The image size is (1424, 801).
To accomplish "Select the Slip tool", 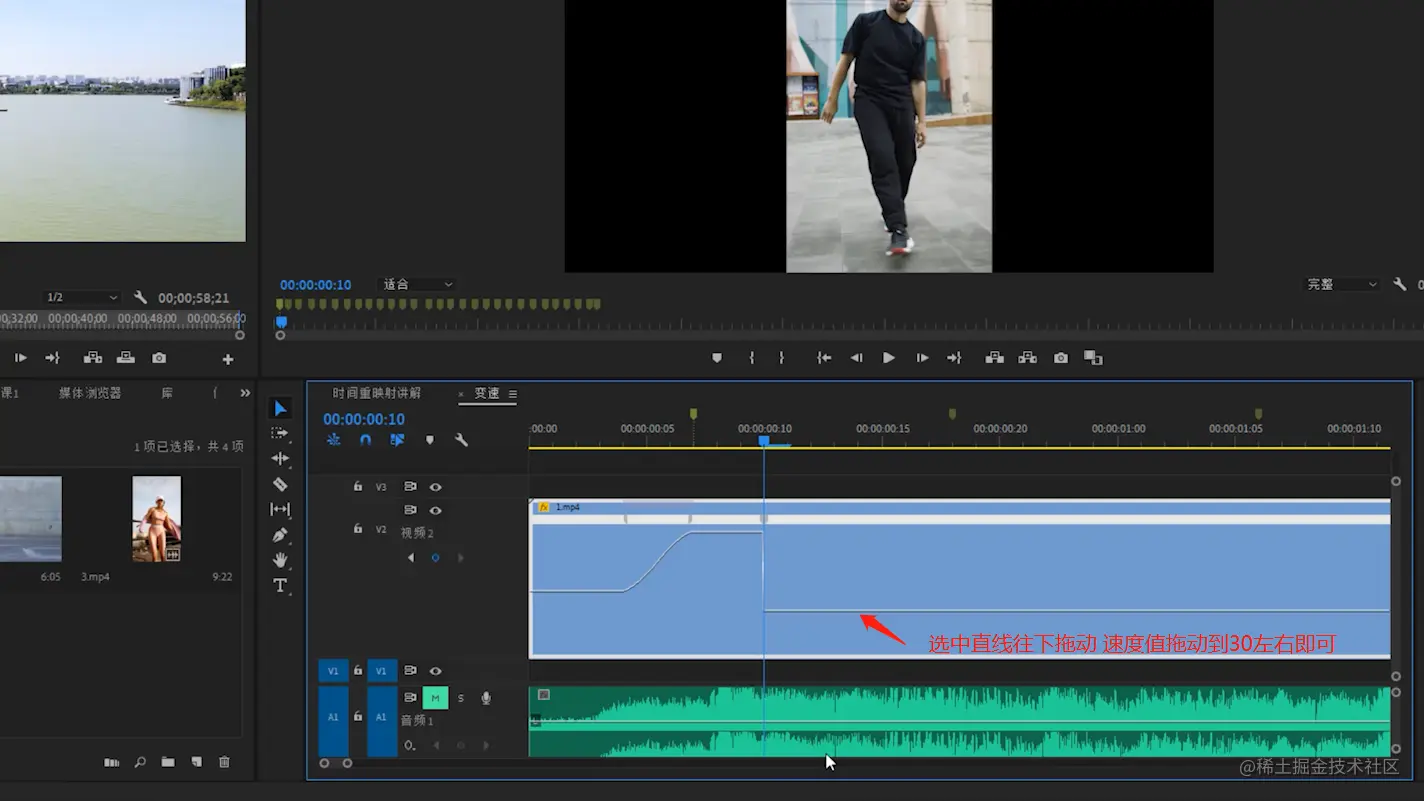I will coord(280,509).
